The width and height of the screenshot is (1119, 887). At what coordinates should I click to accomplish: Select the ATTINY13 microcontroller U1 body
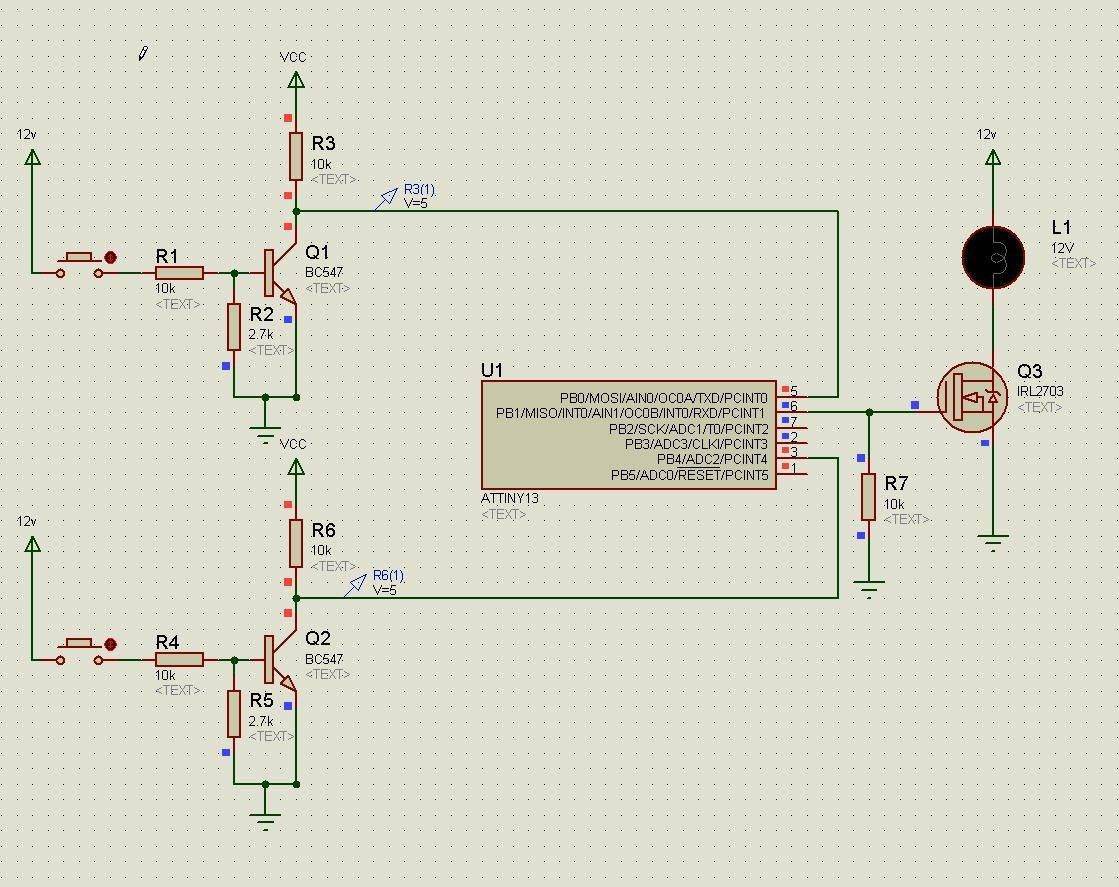click(629, 435)
